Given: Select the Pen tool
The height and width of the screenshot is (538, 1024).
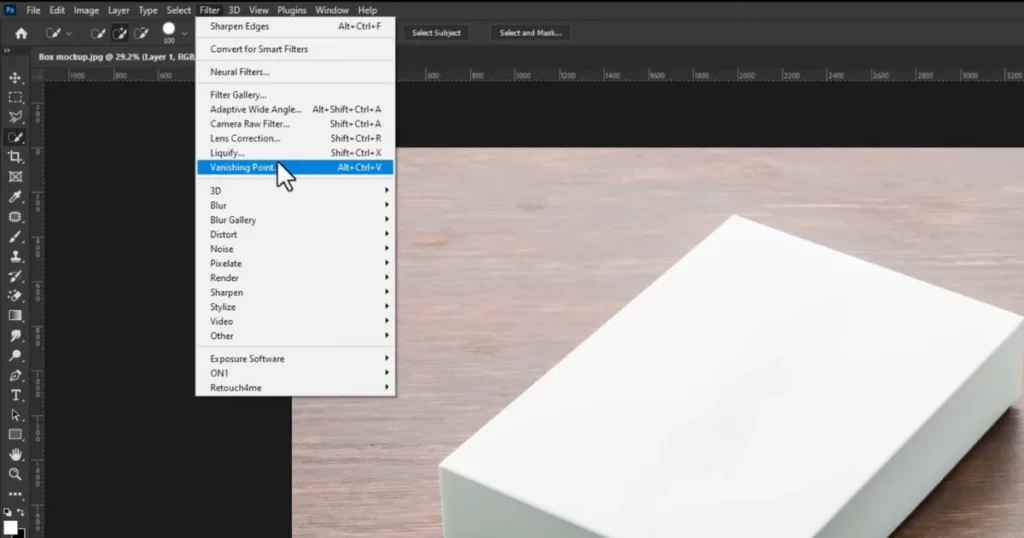Looking at the screenshot, I should click(x=15, y=375).
